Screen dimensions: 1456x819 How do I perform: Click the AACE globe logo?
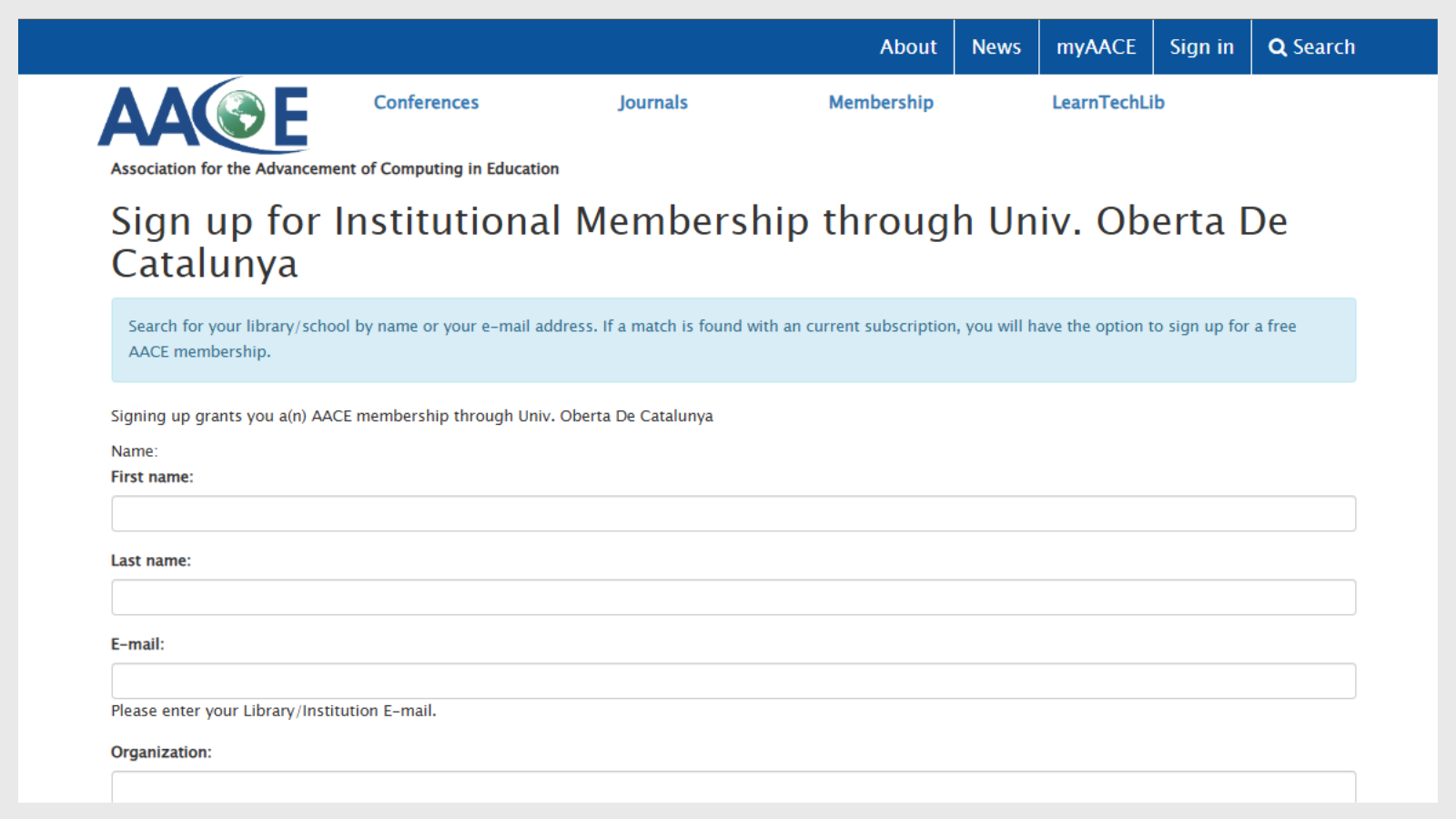tap(204, 115)
